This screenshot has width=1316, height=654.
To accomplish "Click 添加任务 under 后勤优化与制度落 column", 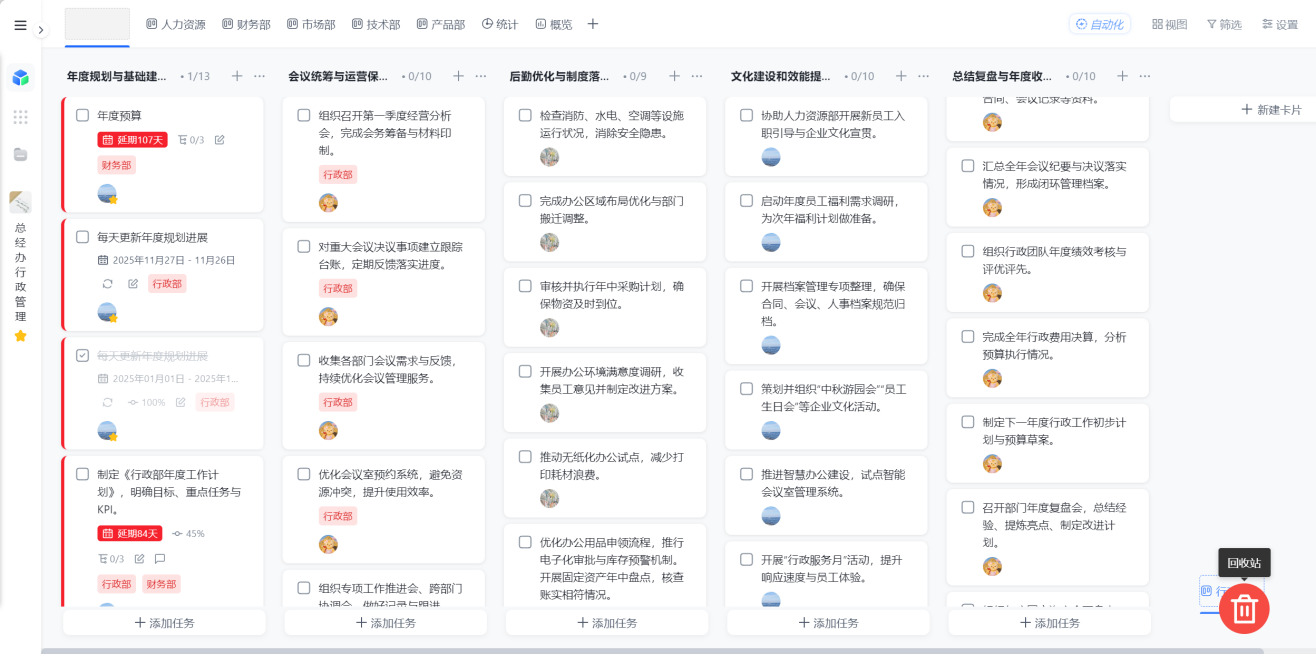I will (x=607, y=623).
